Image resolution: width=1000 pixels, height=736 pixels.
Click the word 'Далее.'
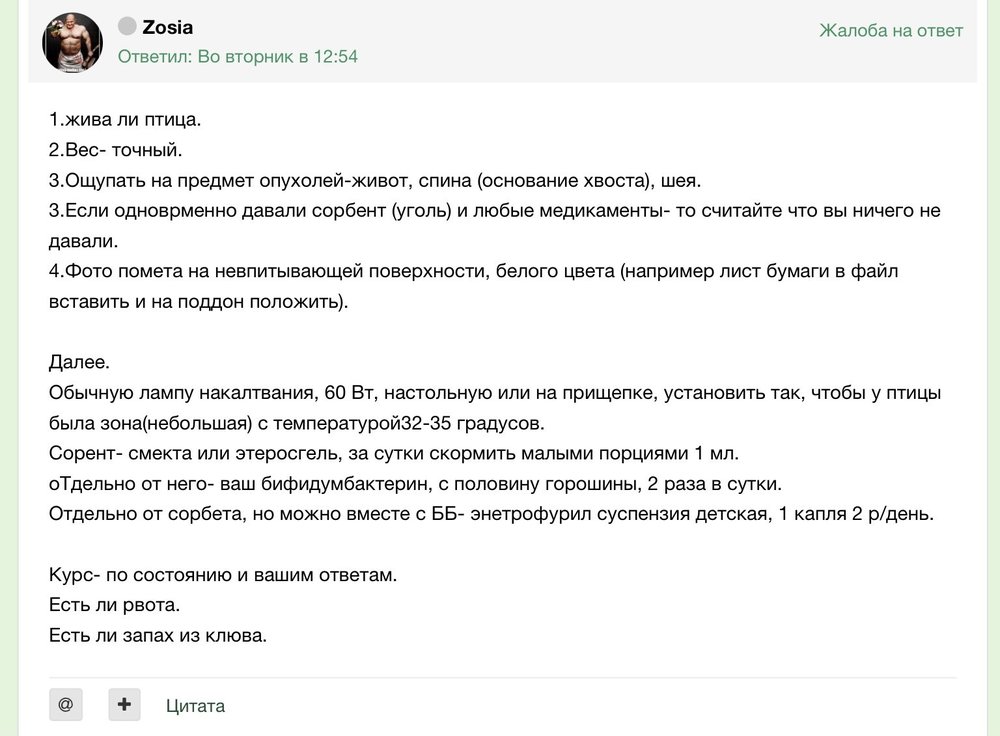point(79,362)
